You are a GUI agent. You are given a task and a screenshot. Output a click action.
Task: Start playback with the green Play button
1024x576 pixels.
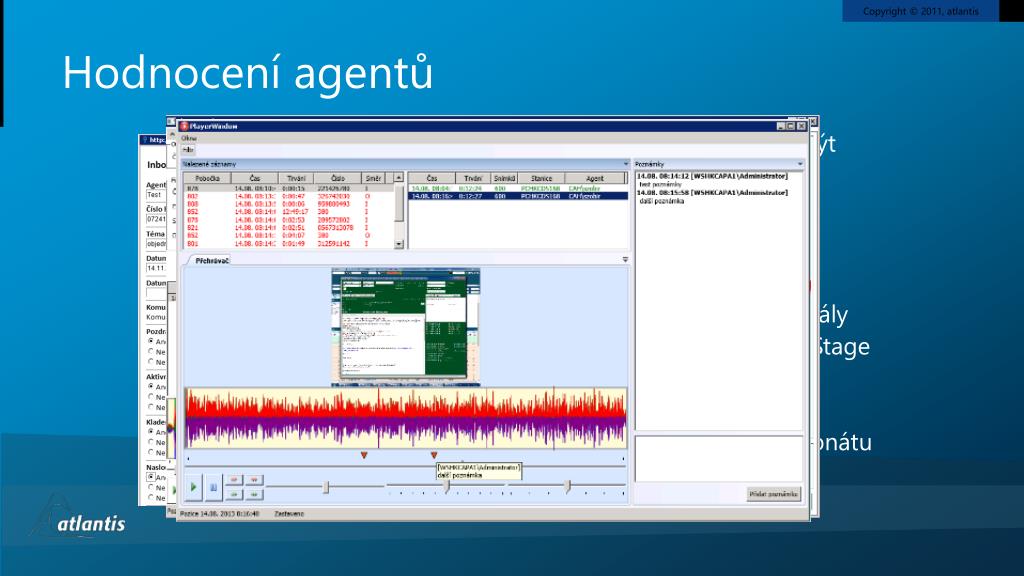tap(193, 487)
